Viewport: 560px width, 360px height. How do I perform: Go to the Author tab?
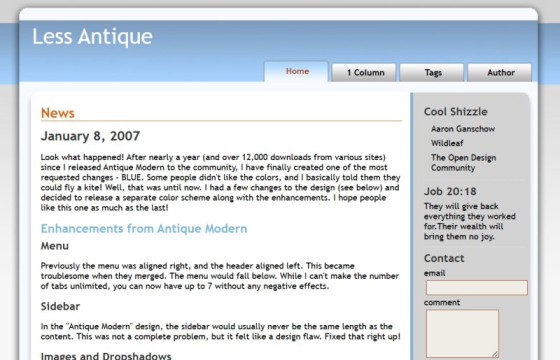pyautogui.click(x=500, y=72)
